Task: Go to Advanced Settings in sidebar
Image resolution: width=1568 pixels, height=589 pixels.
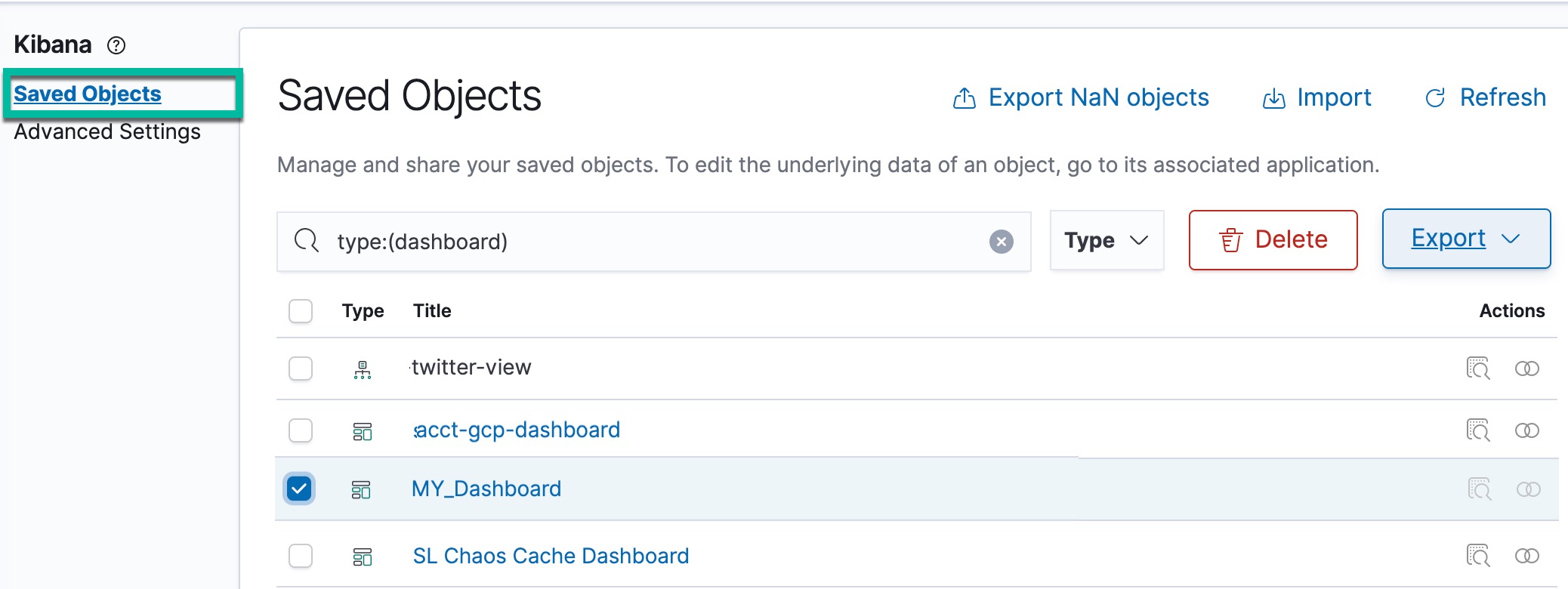Action: 107,131
